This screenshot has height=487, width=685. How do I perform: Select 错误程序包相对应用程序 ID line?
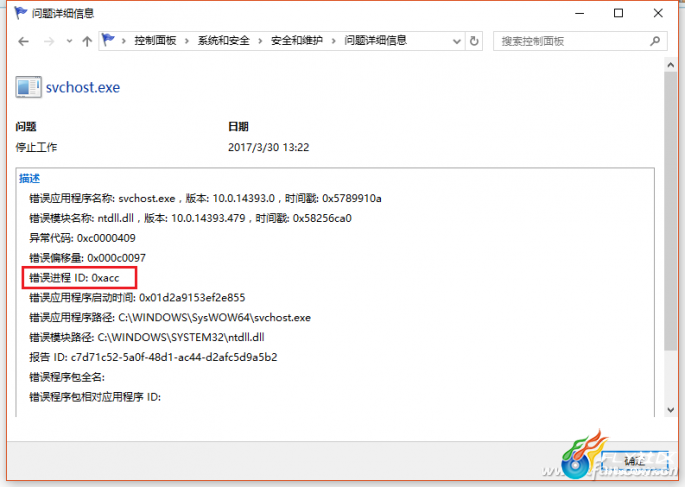(95, 397)
